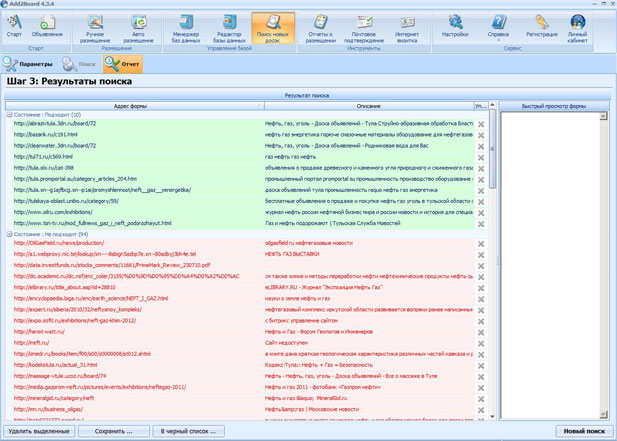Screen dimensions: 617x441
Task: Click Быстрый просмотр формы header
Action: click(554, 106)
